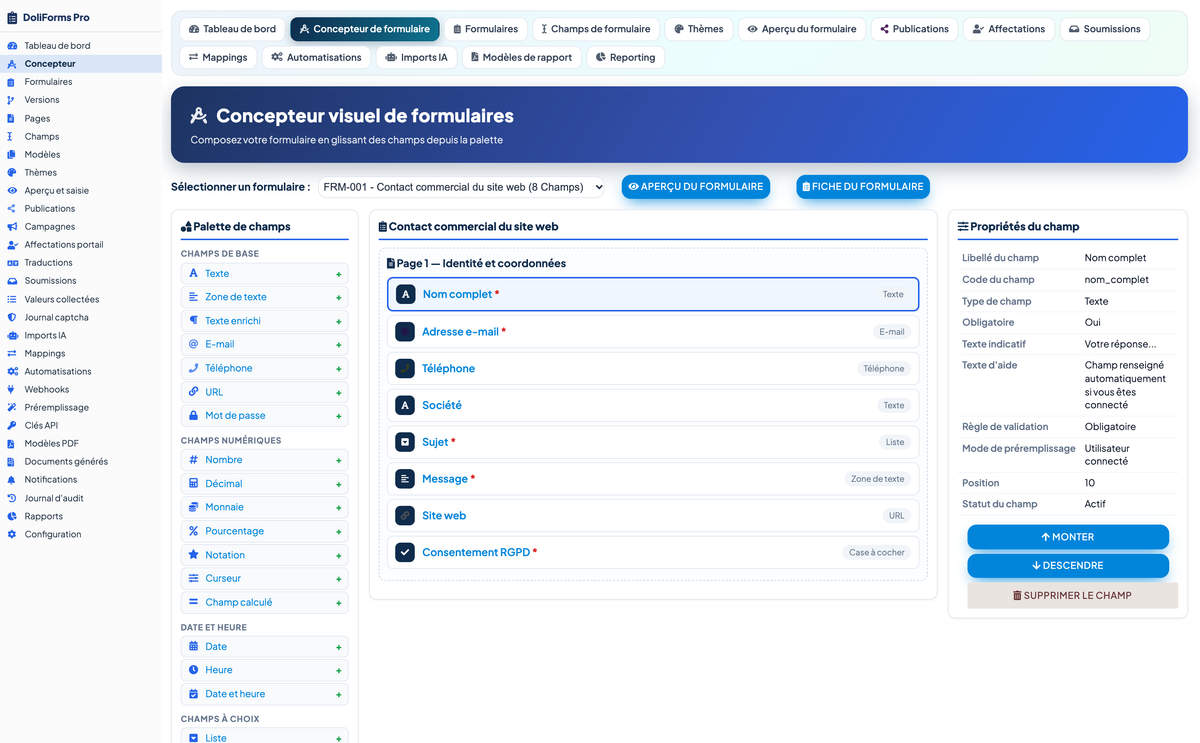Screen dimensions: 1200x743
Task: Click the Consentement RGPD checkbox icon
Action: pyautogui.click(x=405, y=552)
